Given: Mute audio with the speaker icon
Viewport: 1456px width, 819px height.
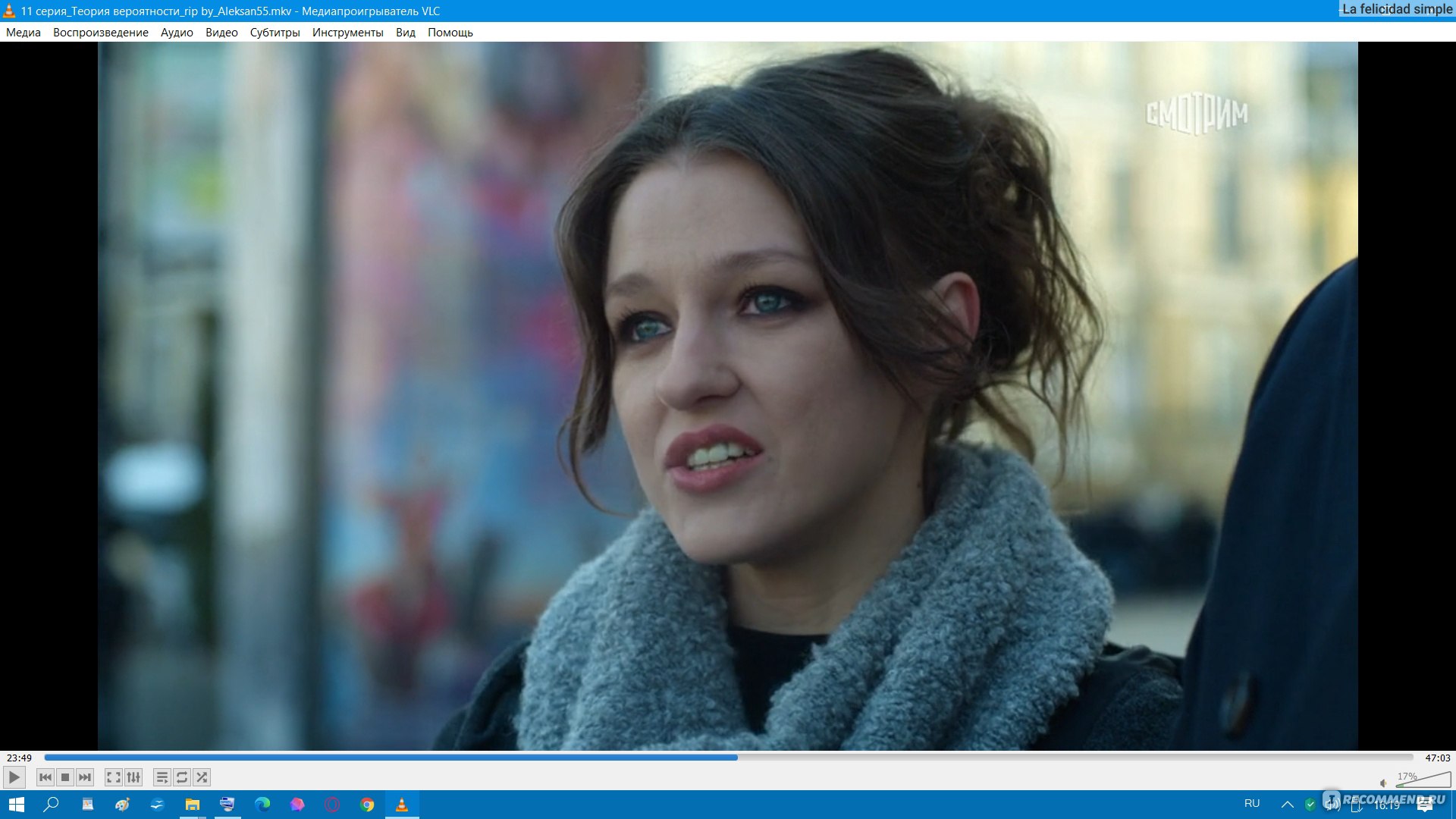Looking at the screenshot, I should 1383,783.
